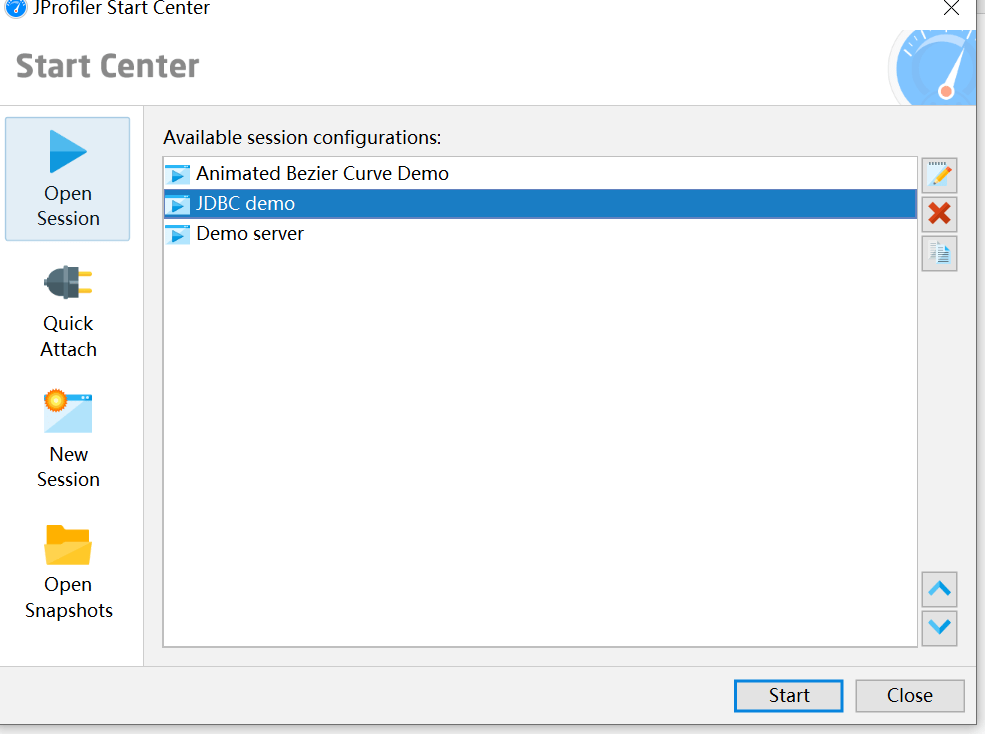Screen dimensions: 985x734
Task: Click the New Session window icon
Action: click(68, 411)
